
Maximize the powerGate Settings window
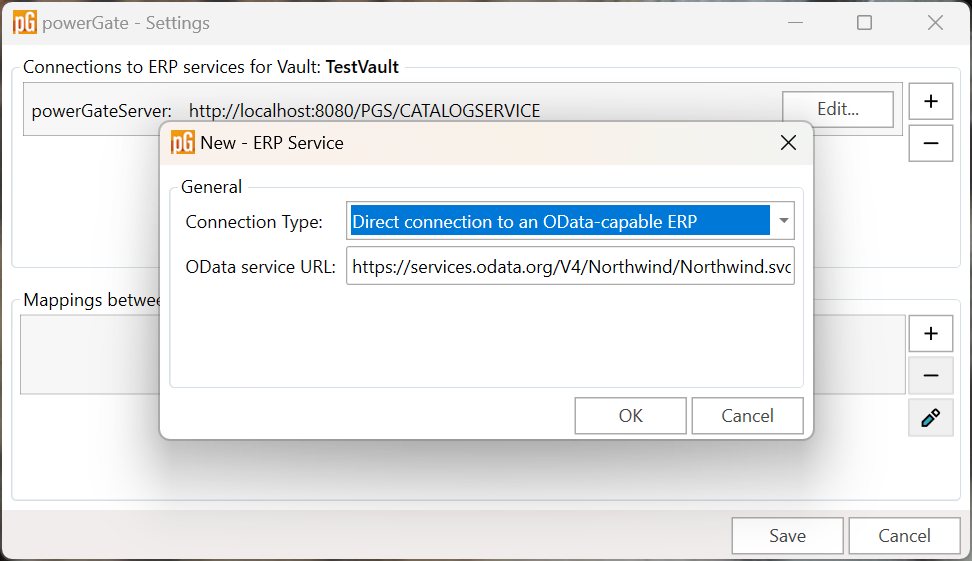pos(864,23)
